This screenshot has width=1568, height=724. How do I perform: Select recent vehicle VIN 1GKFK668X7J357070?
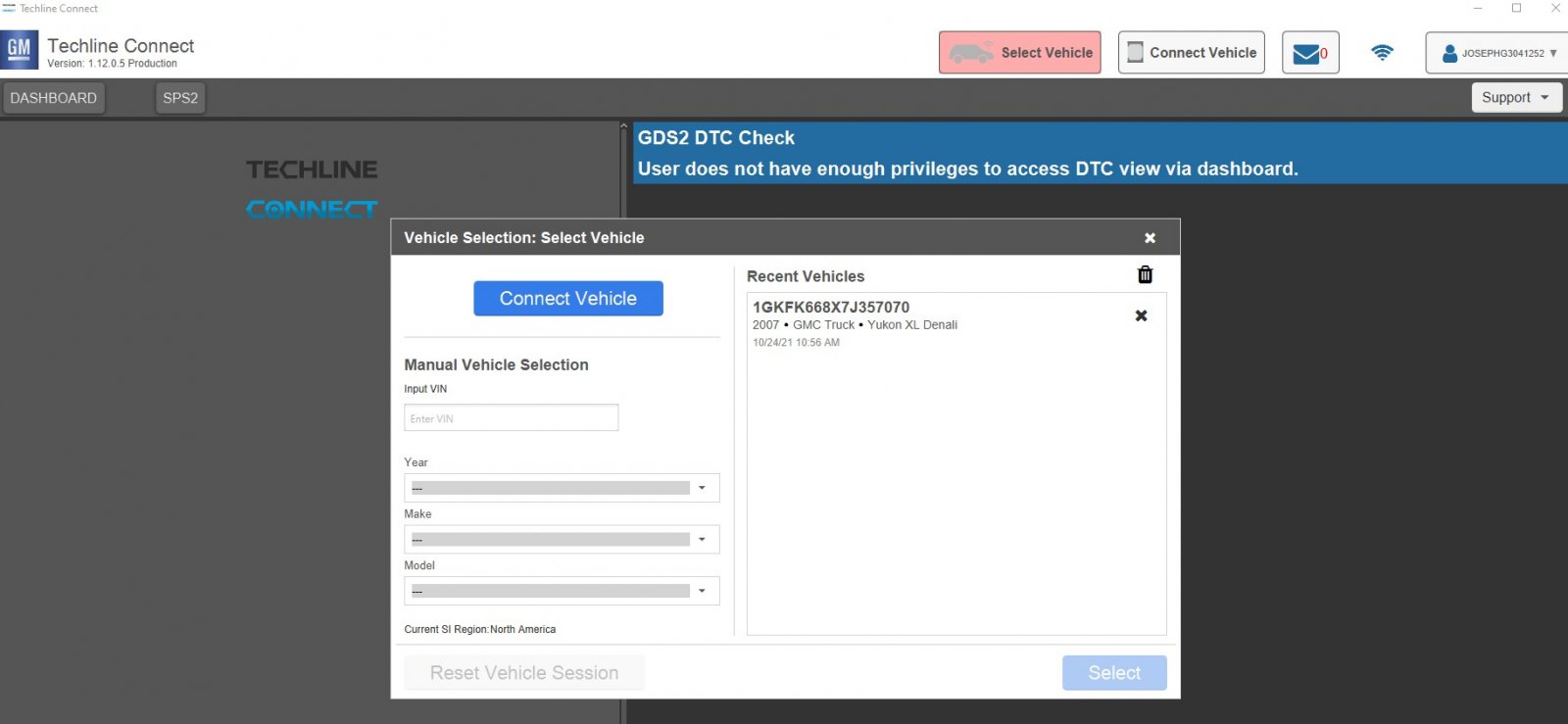831,308
